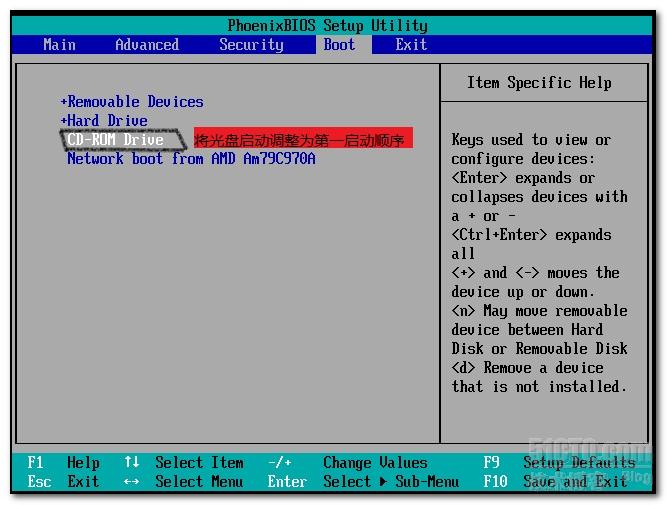
Task: Open the Main menu tab
Action: click(60, 45)
